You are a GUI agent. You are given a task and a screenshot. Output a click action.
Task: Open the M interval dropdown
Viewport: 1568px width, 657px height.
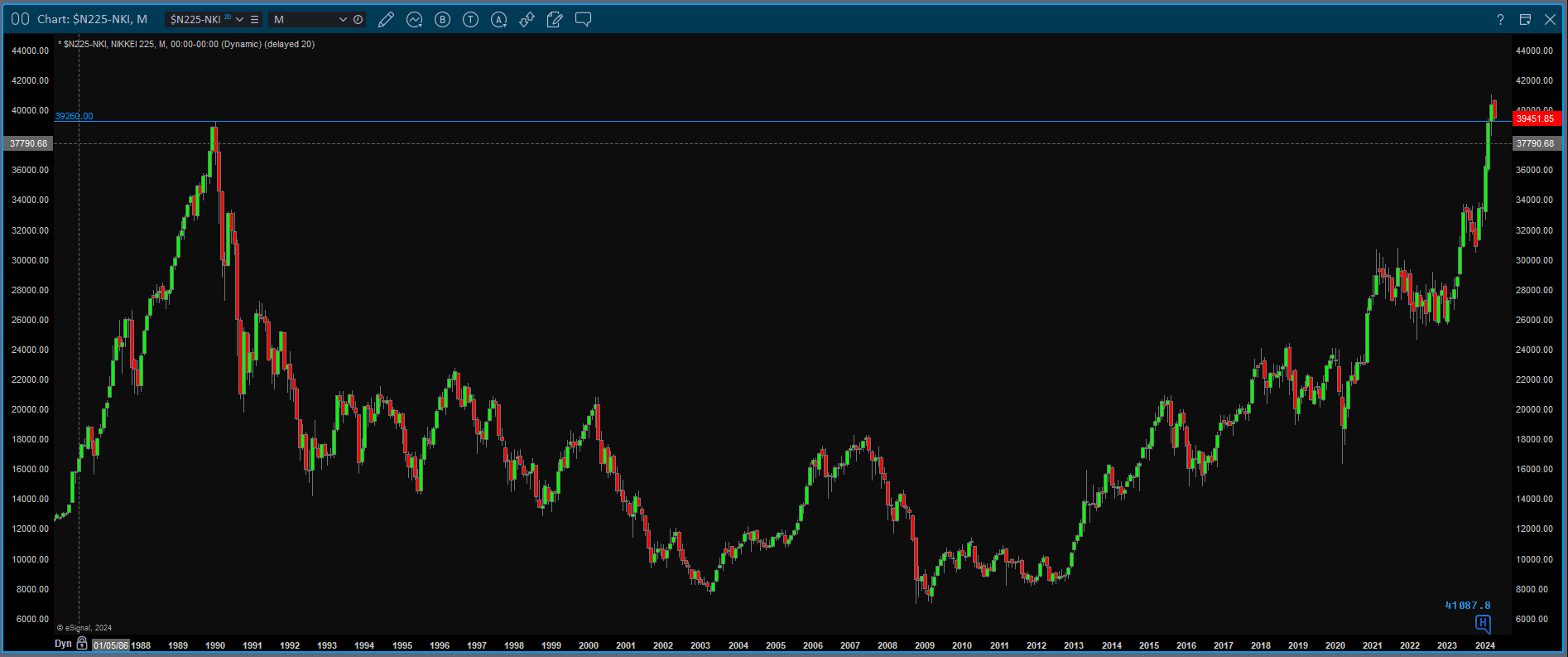[343, 20]
